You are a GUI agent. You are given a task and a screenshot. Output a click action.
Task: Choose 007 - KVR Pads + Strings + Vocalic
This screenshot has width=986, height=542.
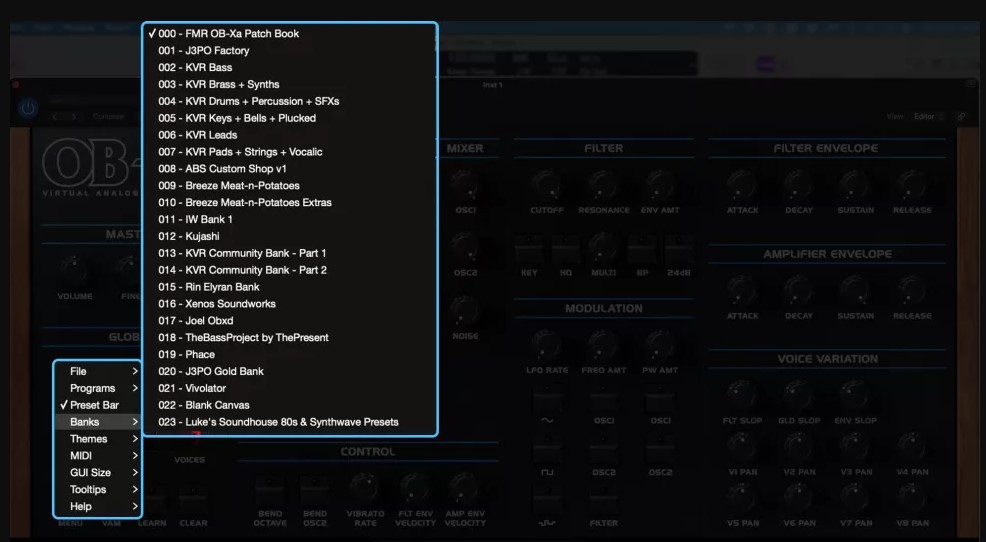290,152
